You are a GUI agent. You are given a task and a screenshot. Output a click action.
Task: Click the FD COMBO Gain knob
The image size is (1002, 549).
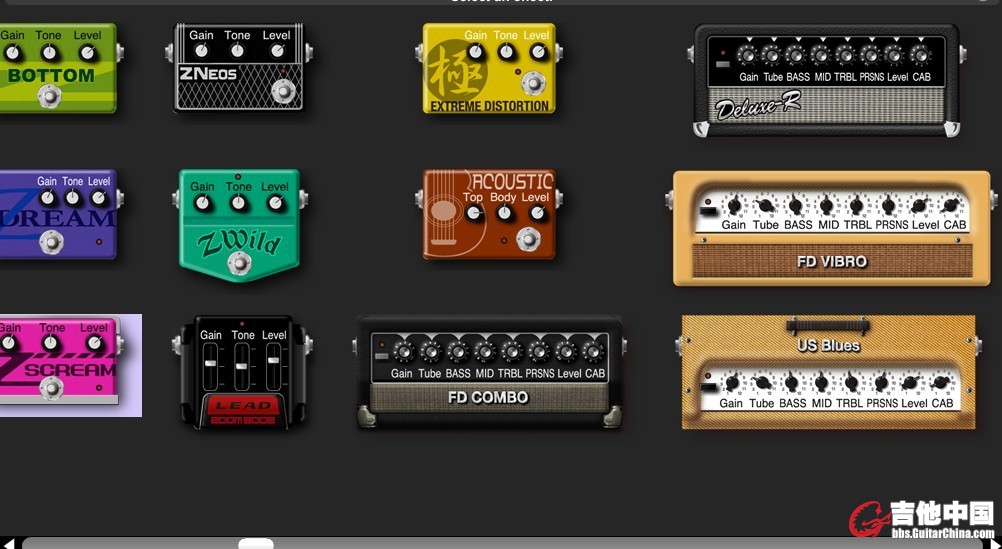click(x=403, y=351)
